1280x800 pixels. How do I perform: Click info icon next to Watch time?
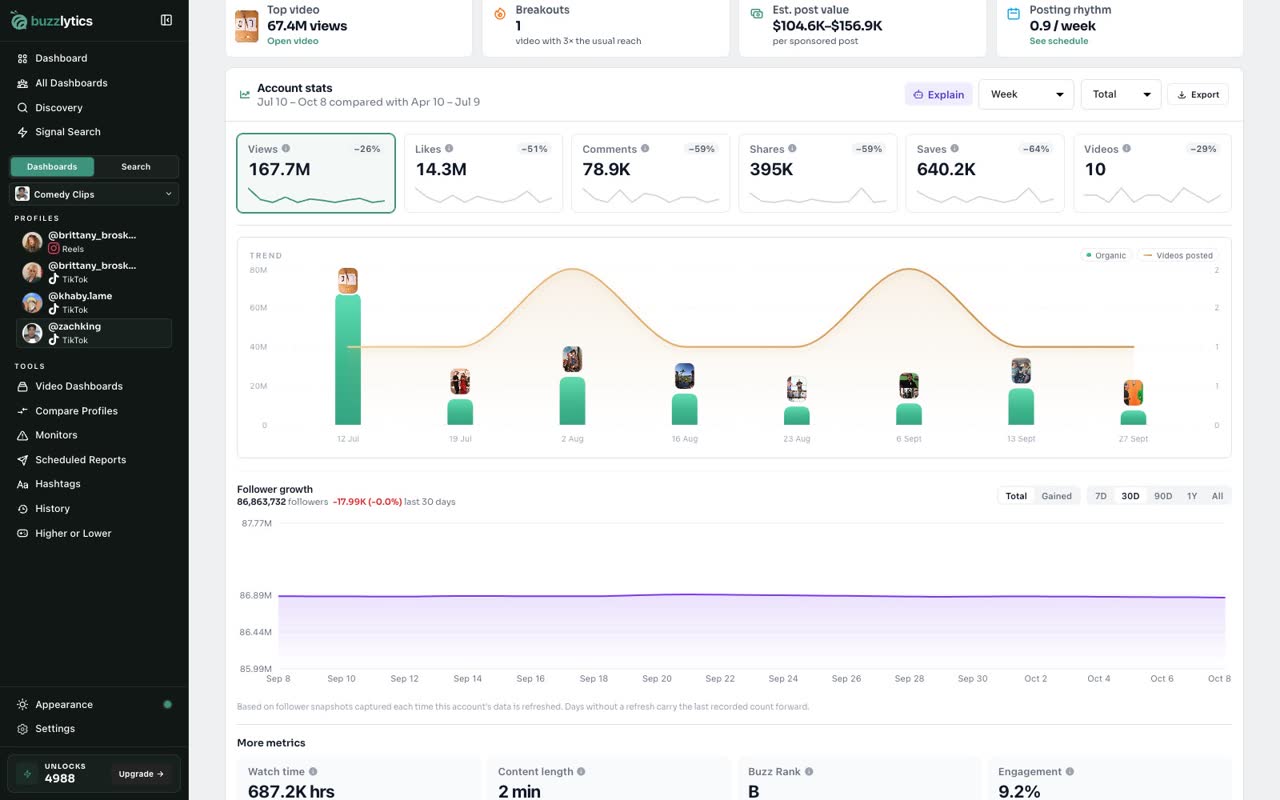pos(313,772)
